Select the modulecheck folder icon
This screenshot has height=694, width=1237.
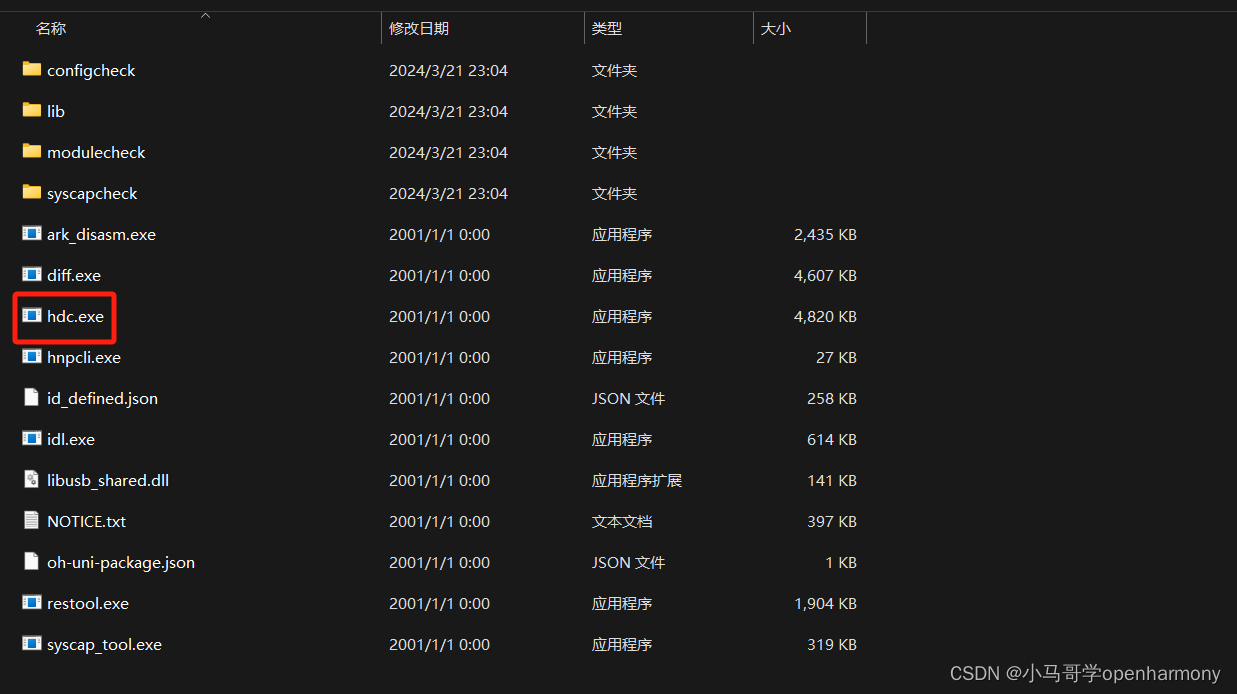pyautogui.click(x=32, y=152)
